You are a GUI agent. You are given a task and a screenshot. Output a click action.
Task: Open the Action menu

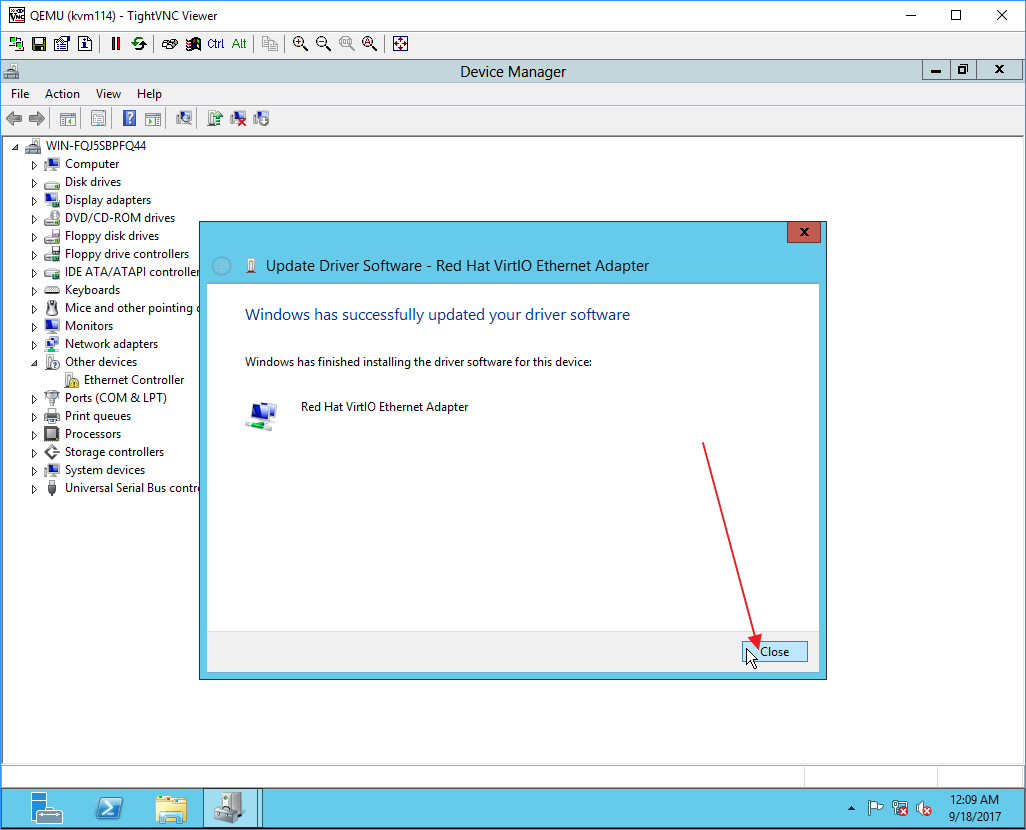62,94
